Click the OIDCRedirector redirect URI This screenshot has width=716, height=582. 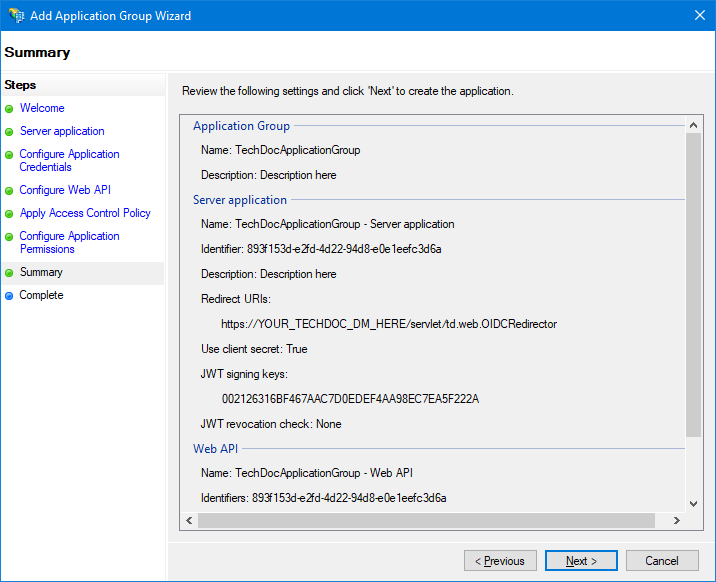pos(389,324)
